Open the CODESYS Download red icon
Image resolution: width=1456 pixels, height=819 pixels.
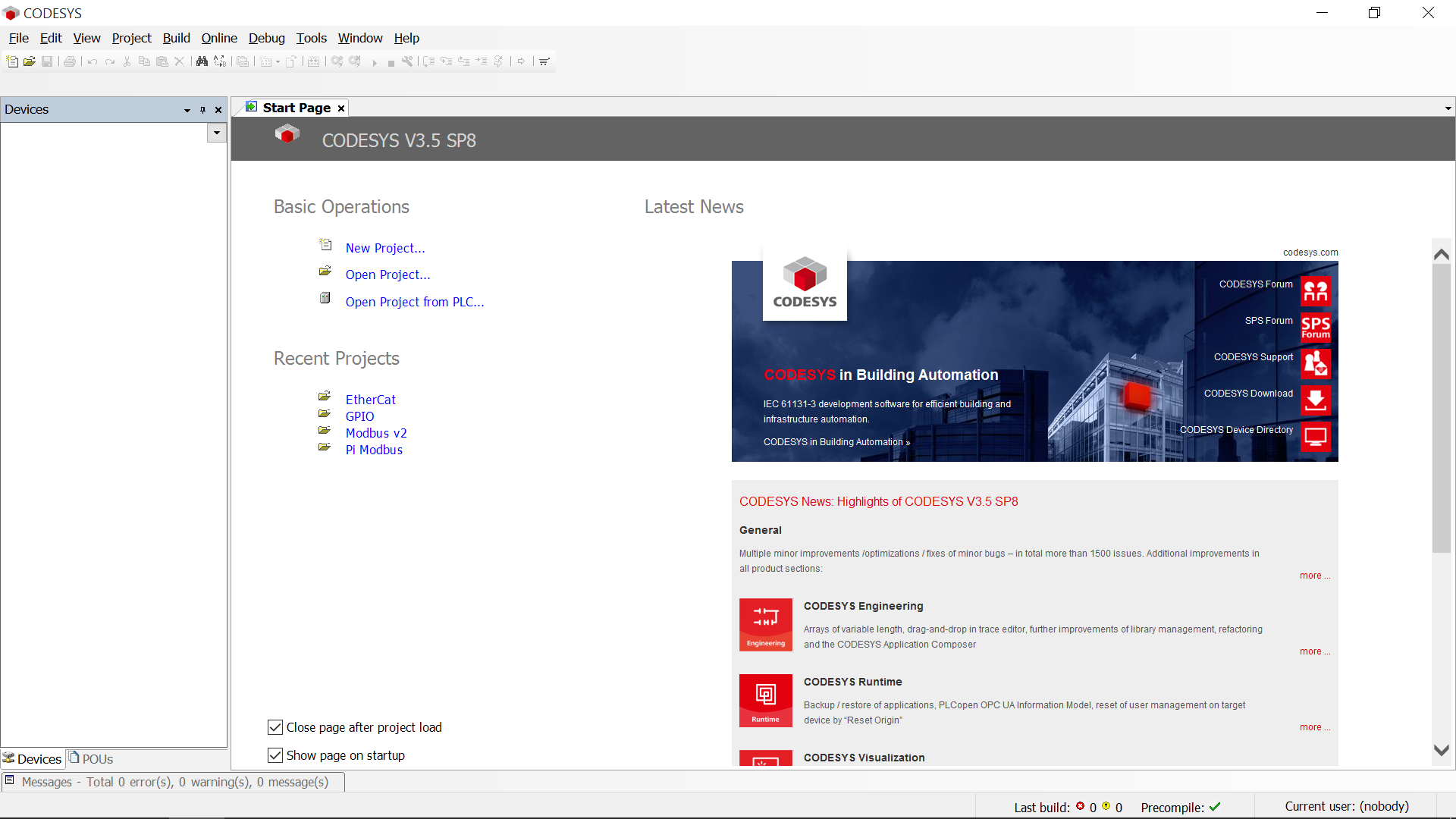(1315, 400)
